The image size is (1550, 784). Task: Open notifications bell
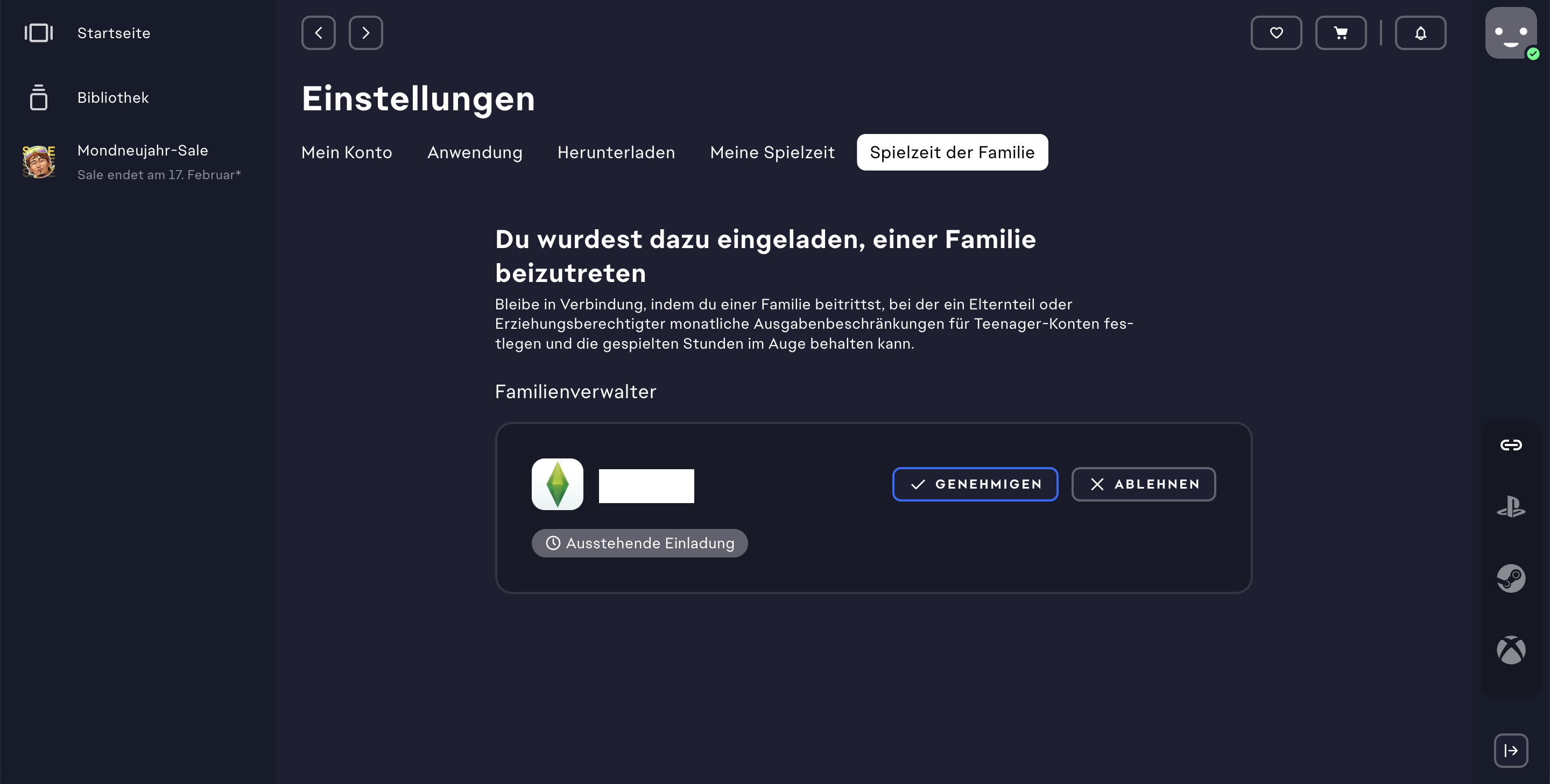pos(1420,33)
